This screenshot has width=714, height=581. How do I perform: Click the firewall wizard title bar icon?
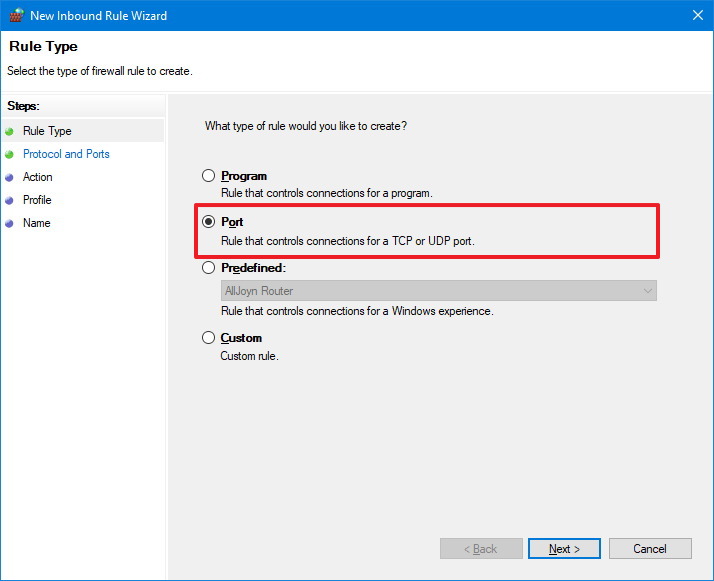(14, 15)
